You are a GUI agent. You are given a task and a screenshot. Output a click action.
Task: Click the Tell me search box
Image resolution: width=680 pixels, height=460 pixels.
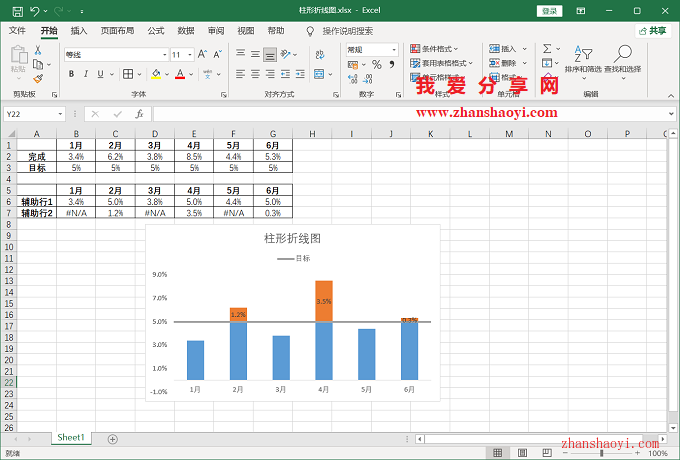[347, 31]
